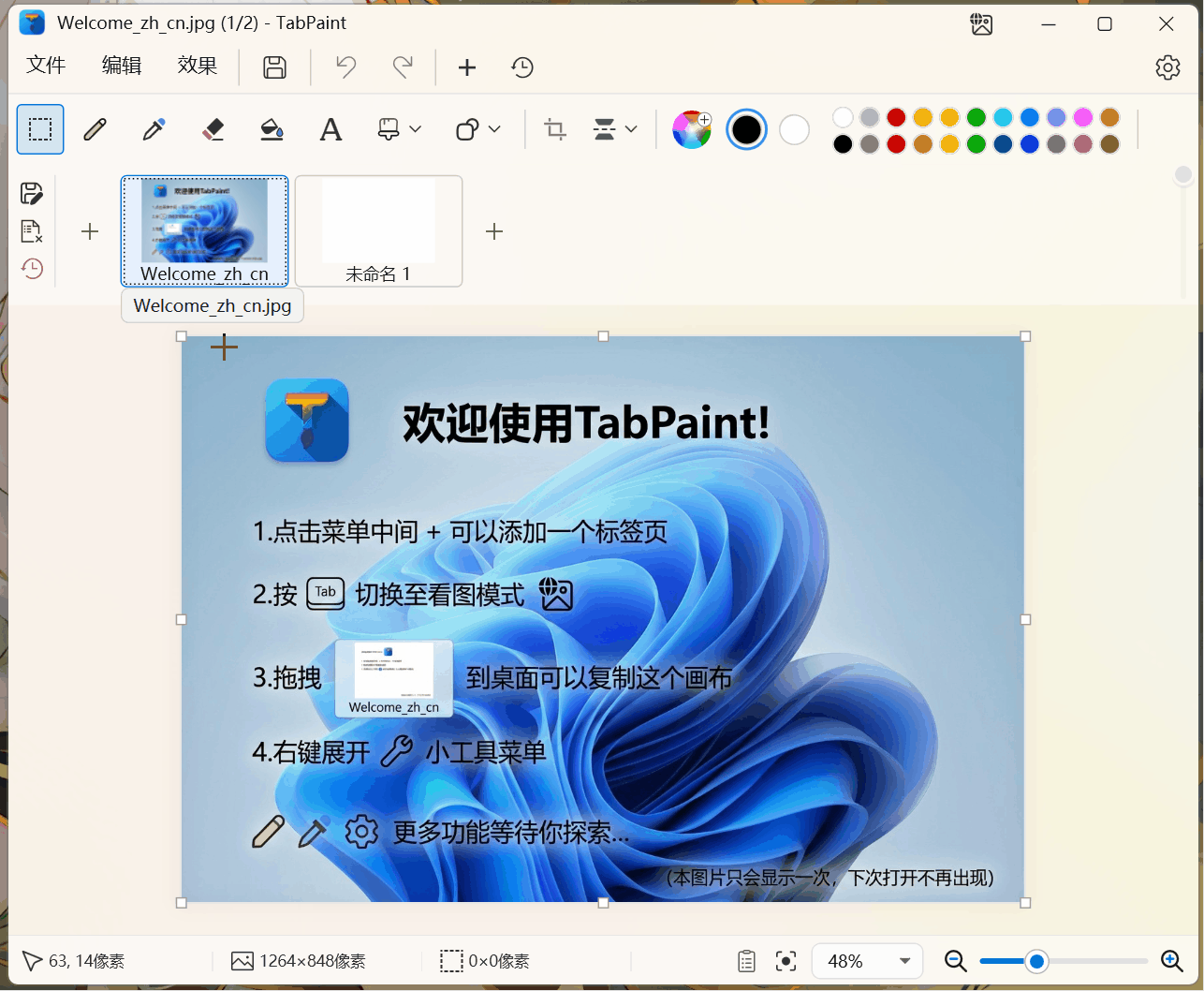Switch to the 未命名 1 tab
This screenshot has width=1204, height=991.
[x=378, y=230]
